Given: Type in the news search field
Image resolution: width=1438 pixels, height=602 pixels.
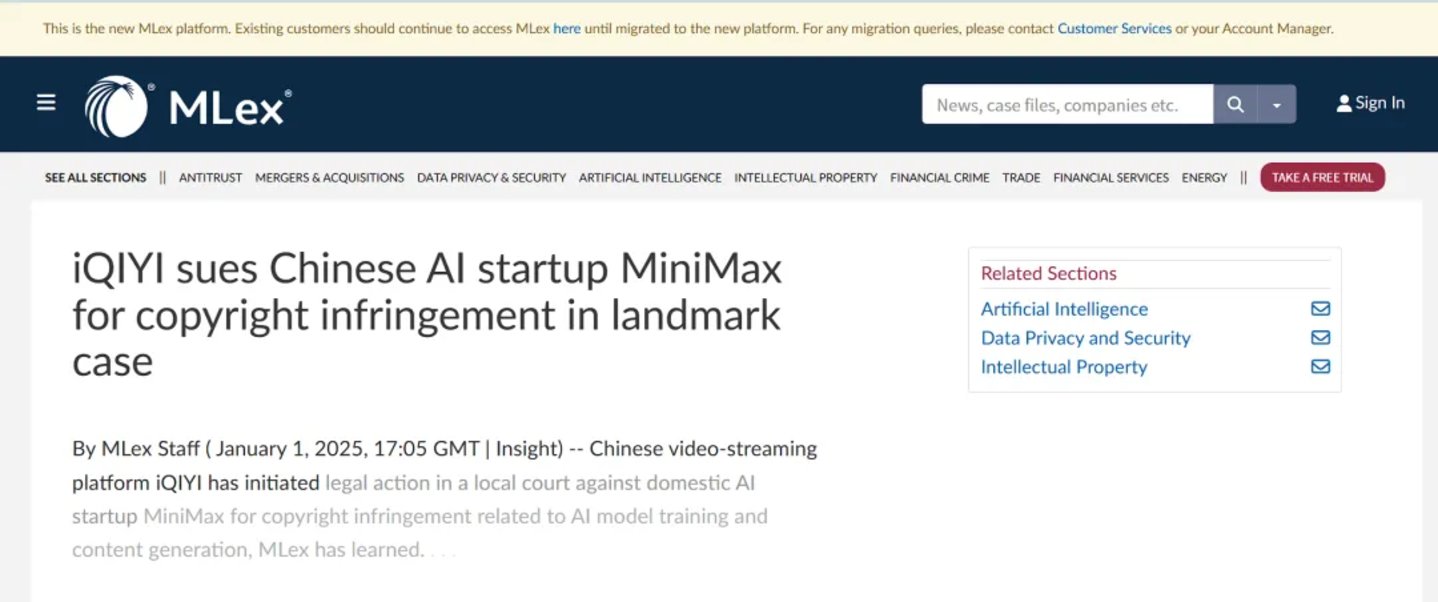Looking at the screenshot, I should (x=1067, y=104).
